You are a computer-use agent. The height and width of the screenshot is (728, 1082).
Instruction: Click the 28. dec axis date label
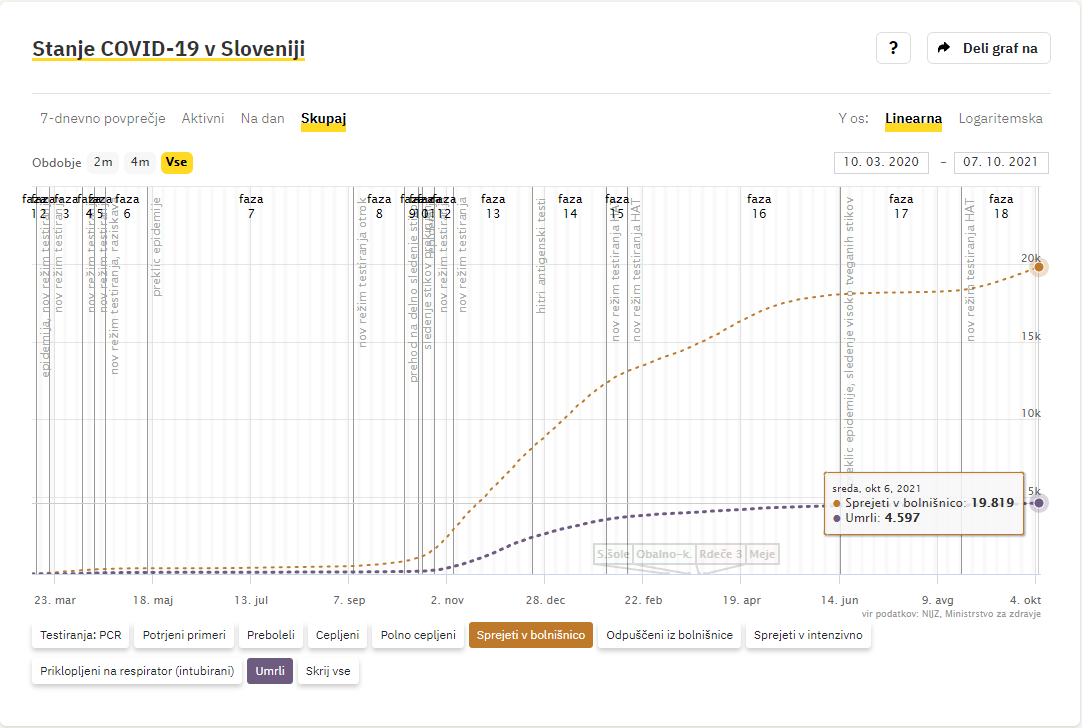coord(545,600)
